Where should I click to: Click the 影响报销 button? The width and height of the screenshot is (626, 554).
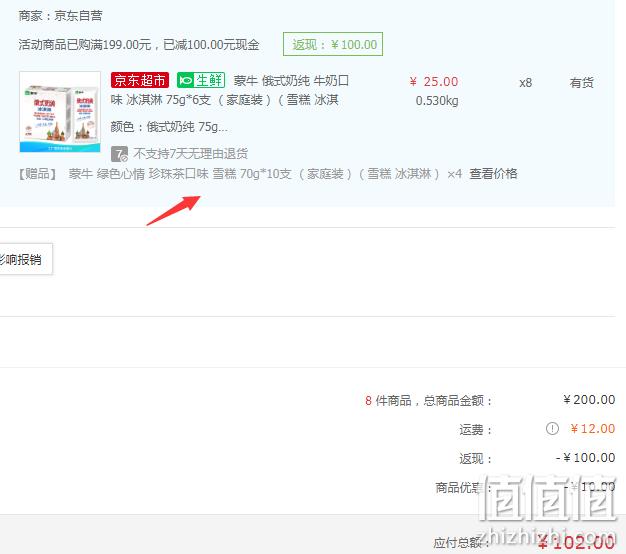tap(26, 259)
